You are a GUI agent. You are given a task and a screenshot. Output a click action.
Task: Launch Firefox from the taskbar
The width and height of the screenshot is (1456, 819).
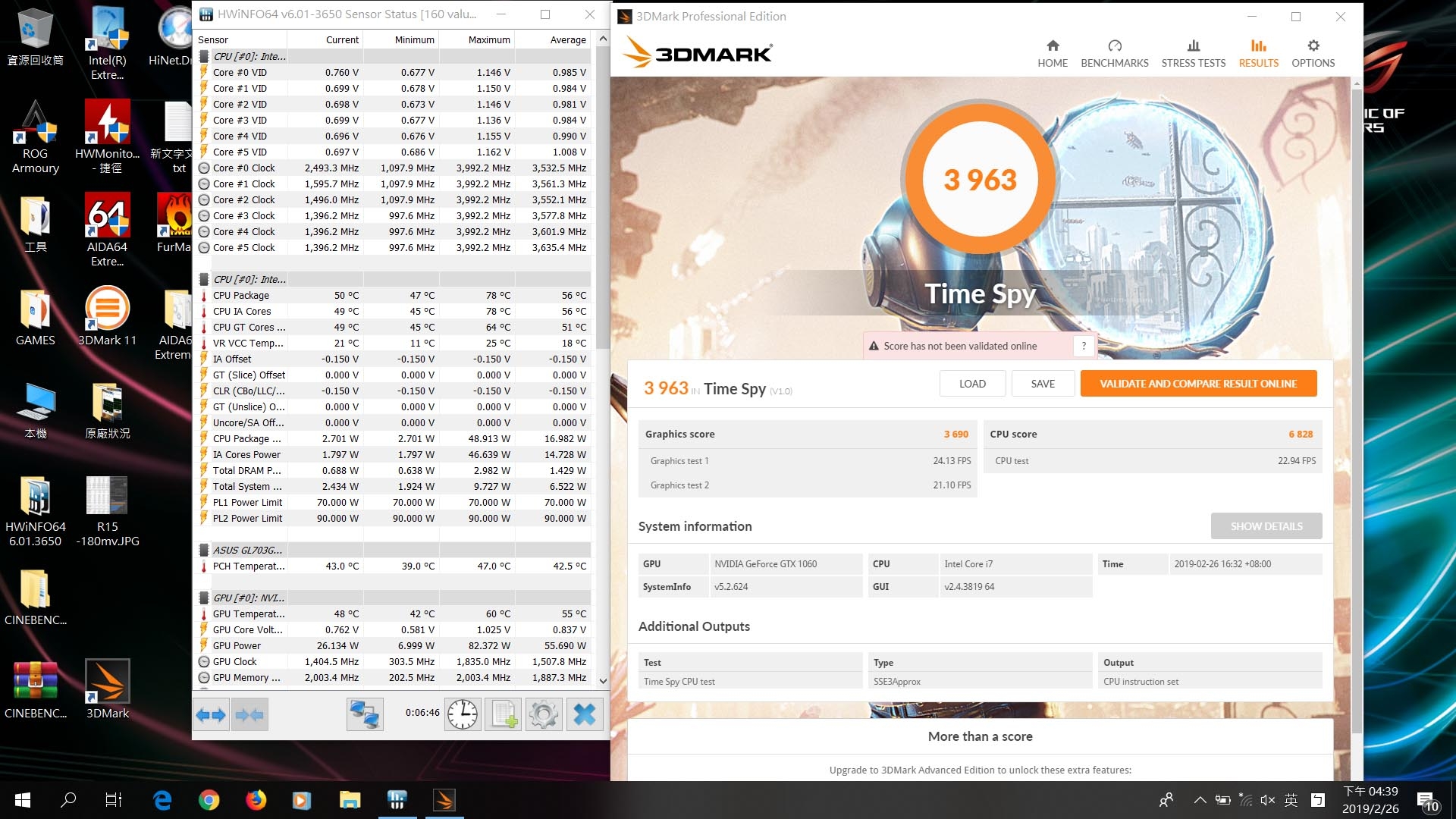256,800
